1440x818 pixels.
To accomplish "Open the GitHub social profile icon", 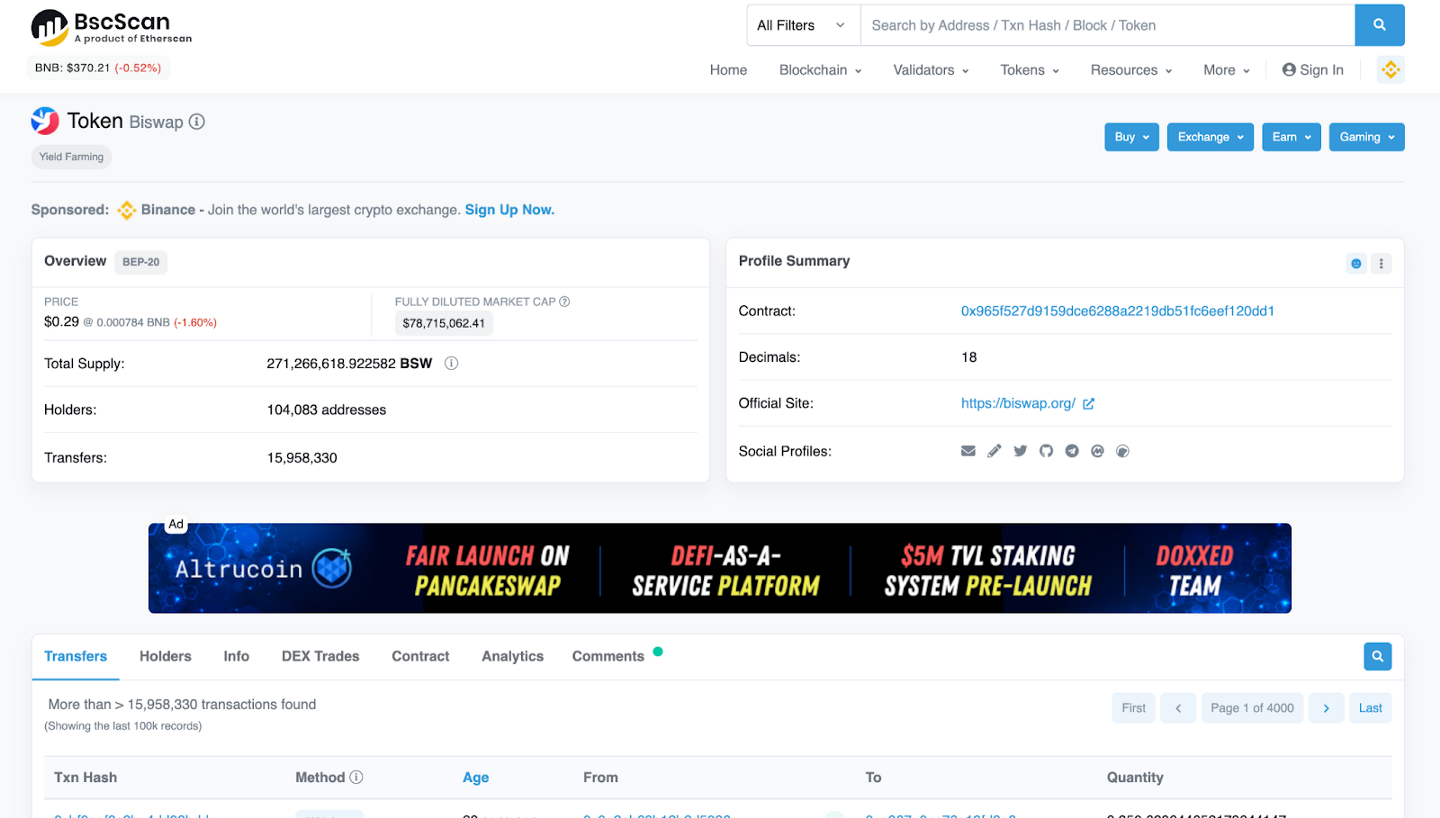I will point(1046,451).
